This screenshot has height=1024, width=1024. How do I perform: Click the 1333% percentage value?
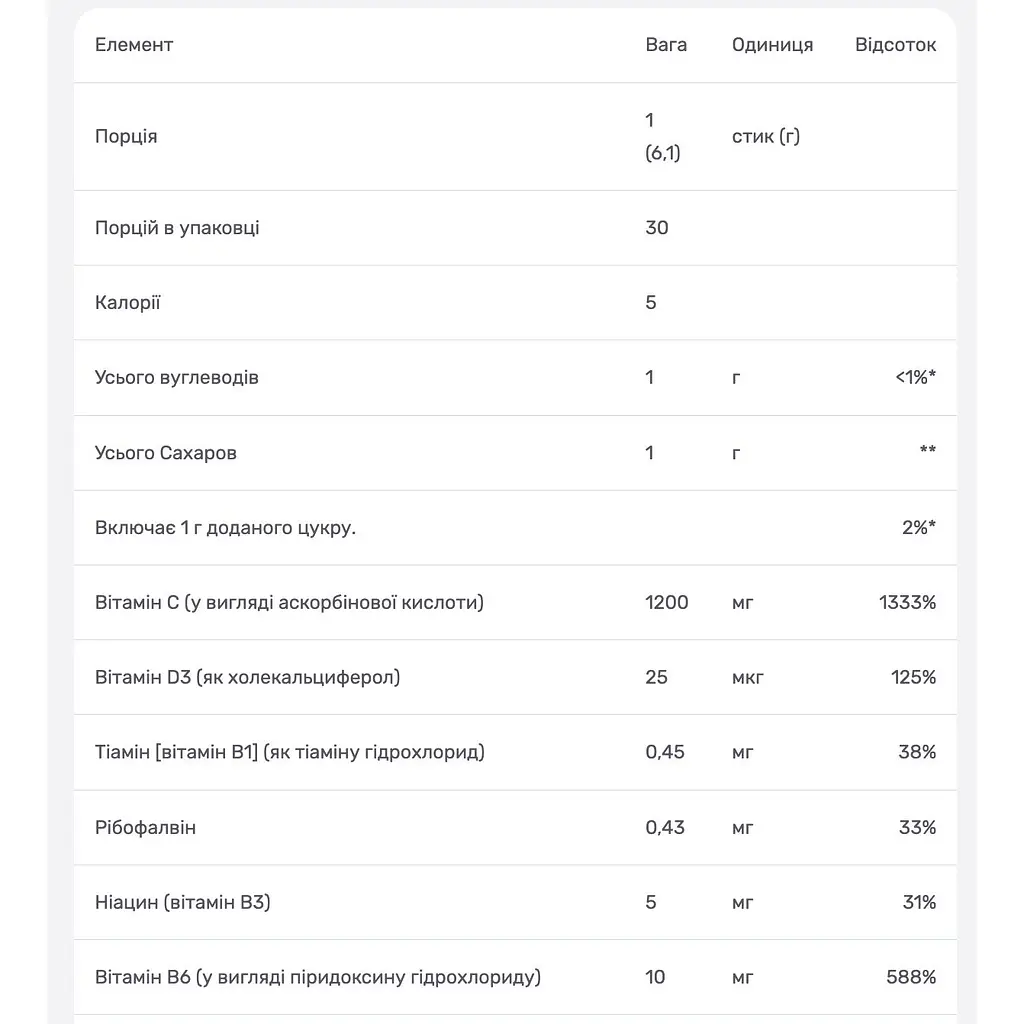click(907, 602)
